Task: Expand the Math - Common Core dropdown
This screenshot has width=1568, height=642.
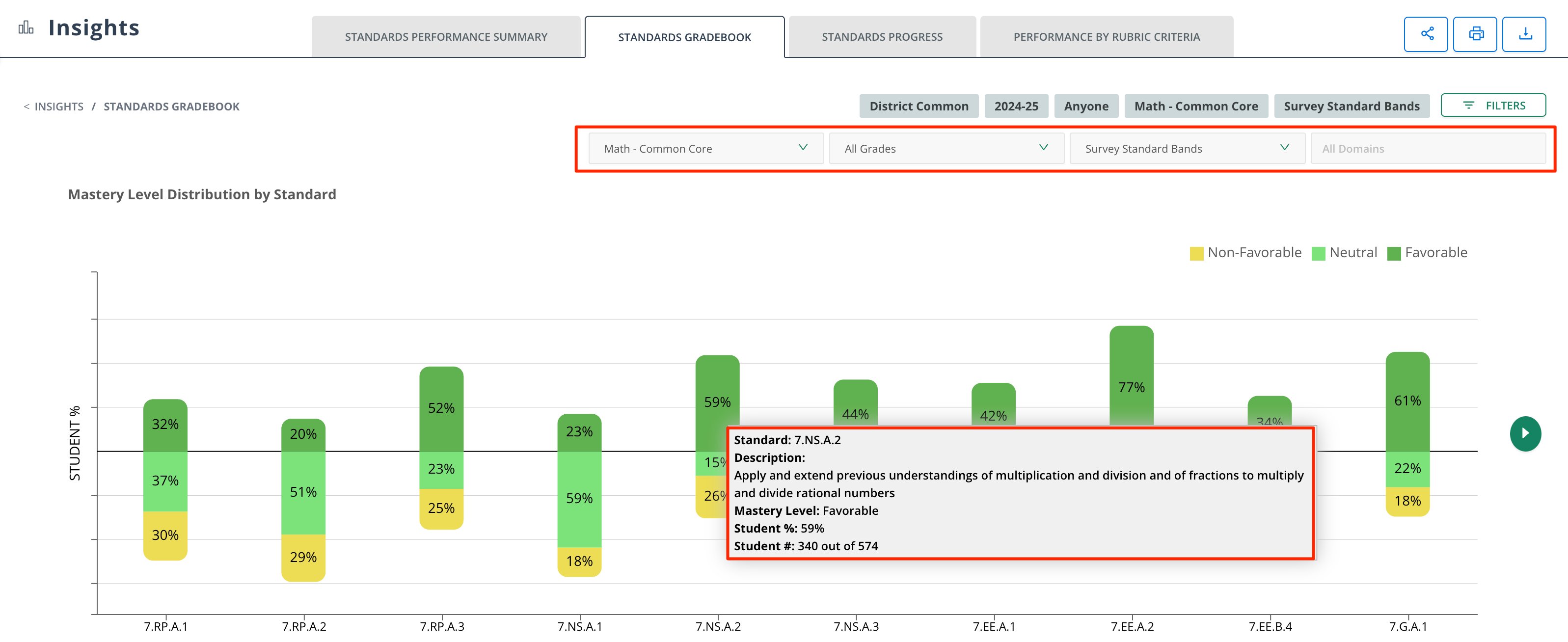Action: [705, 149]
